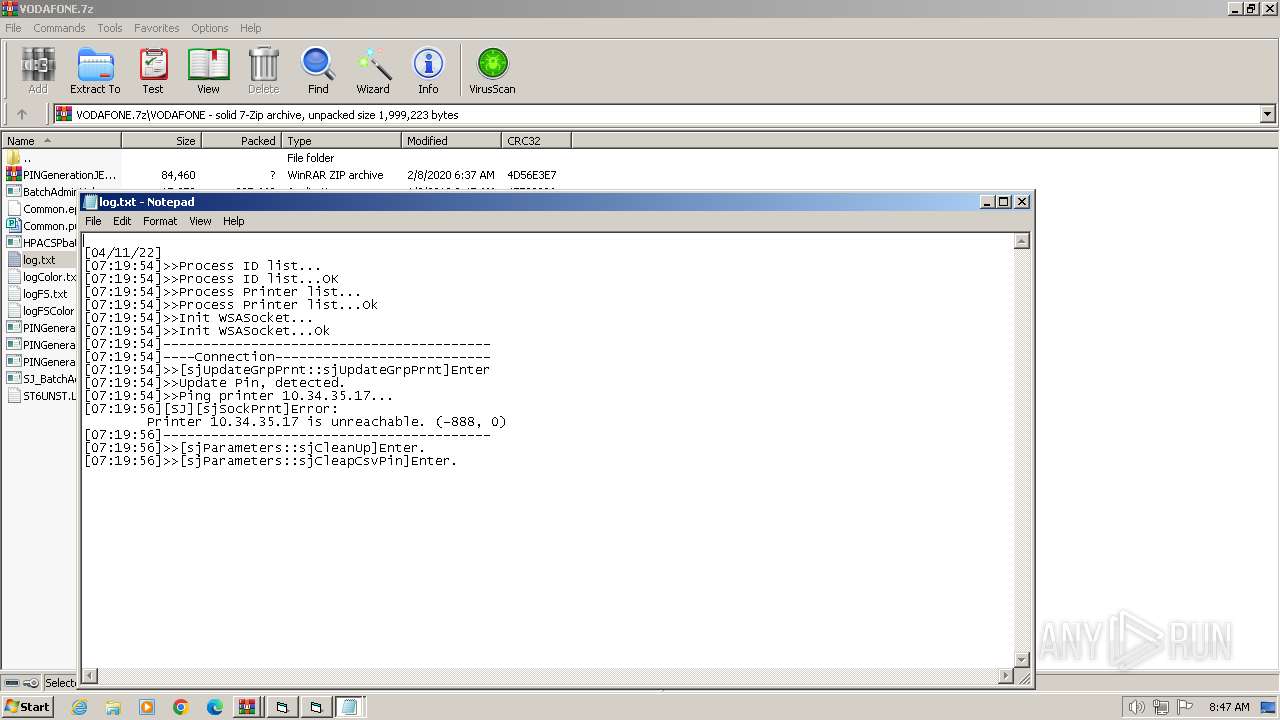Run Test on the archive
Image resolution: width=1280 pixels, height=720 pixels.
(153, 70)
